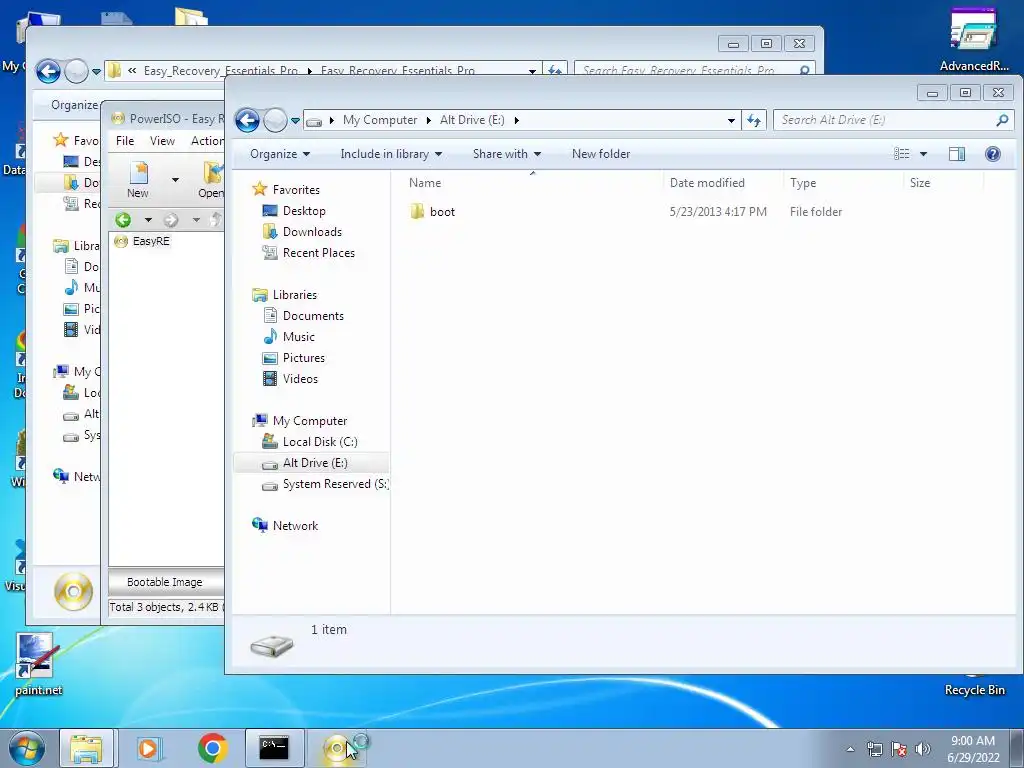
Task: Click Bootable Image label in PowerISO
Action: point(165,583)
